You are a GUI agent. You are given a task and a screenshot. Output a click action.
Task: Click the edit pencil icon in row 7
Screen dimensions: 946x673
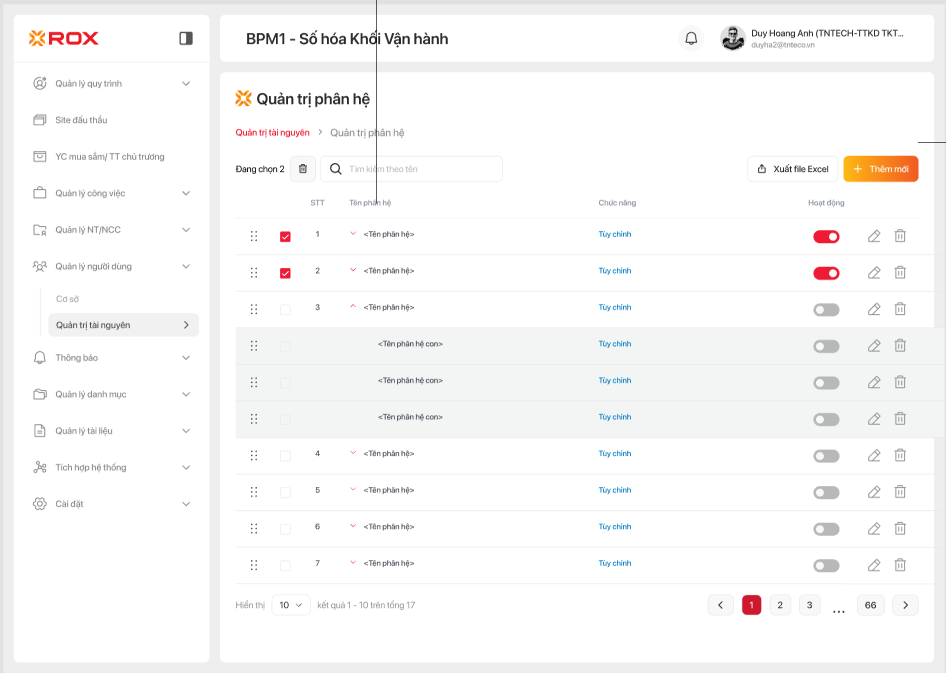click(x=874, y=565)
